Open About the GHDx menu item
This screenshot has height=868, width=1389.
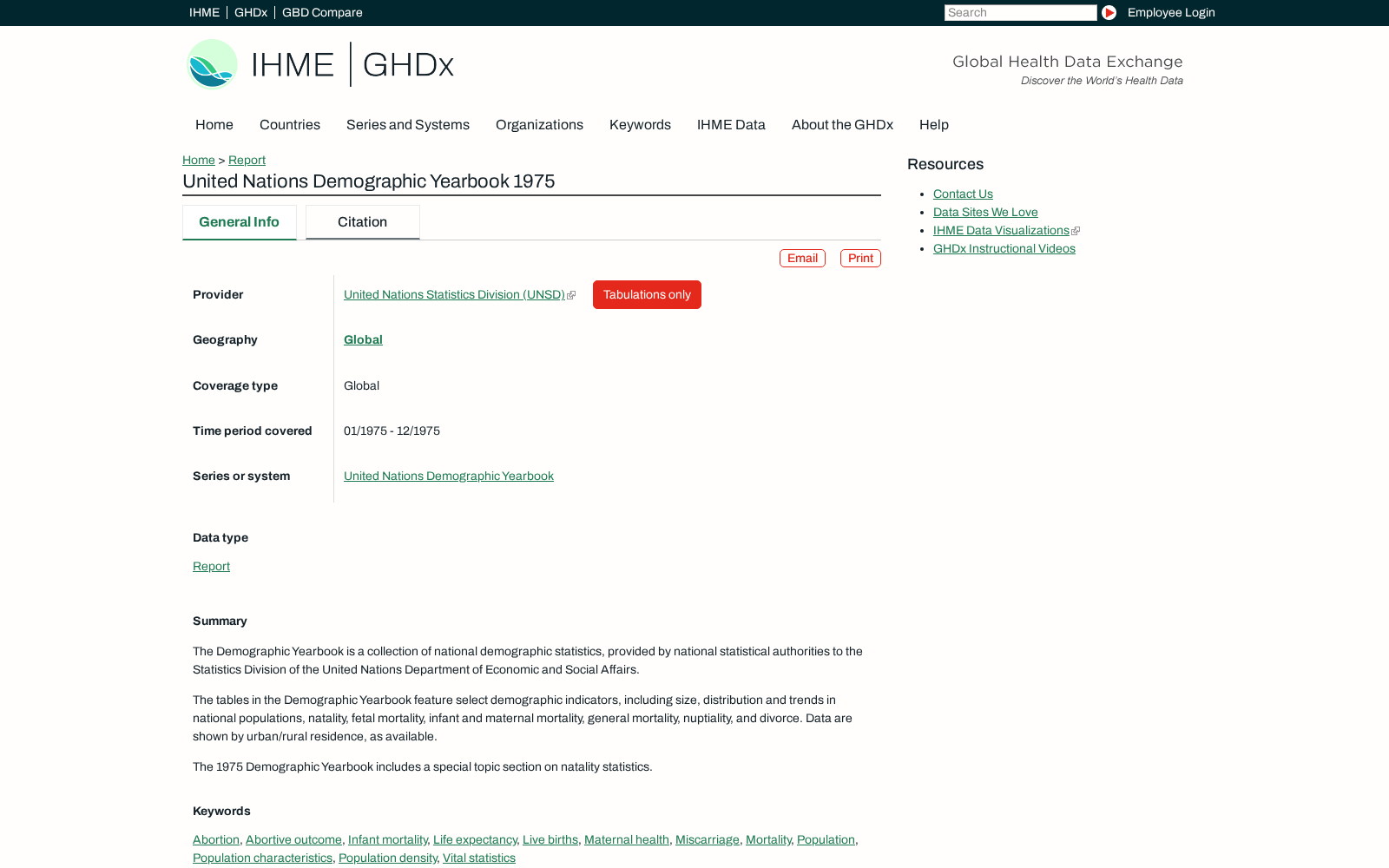tap(842, 125)
